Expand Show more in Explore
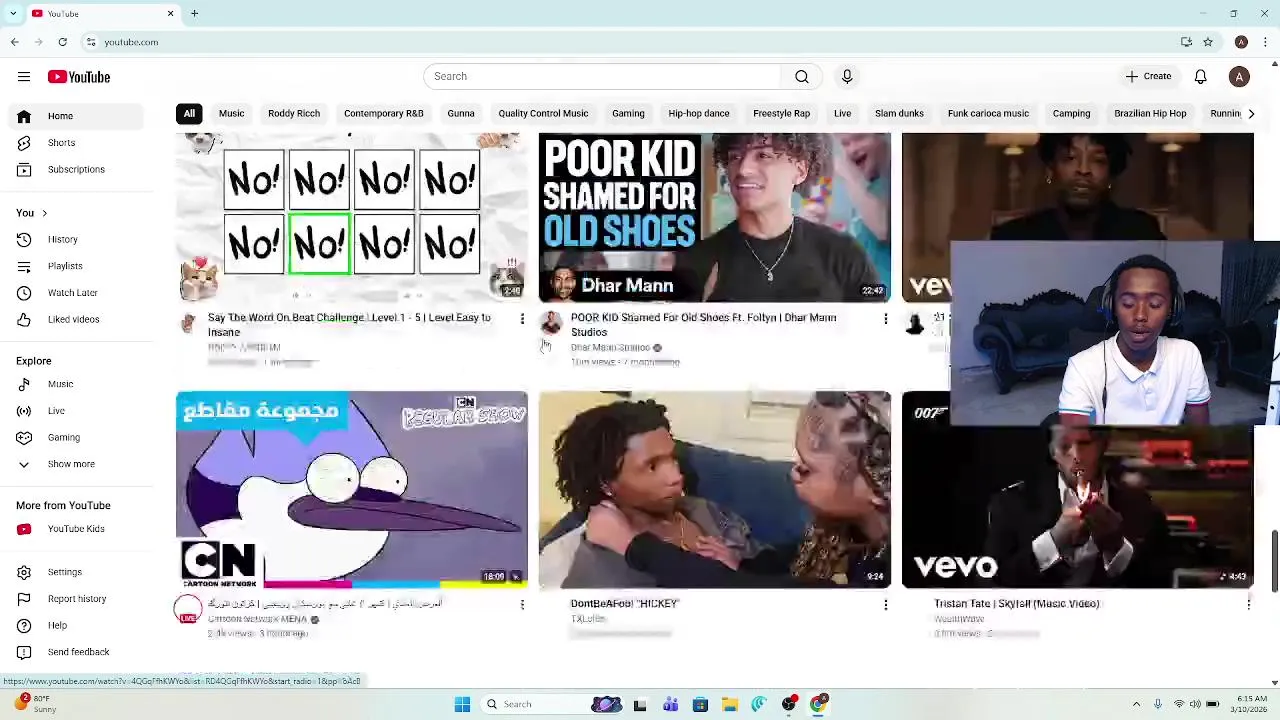Image resolution: width=1280 pixels, height=720 pixels. (78, 464)
